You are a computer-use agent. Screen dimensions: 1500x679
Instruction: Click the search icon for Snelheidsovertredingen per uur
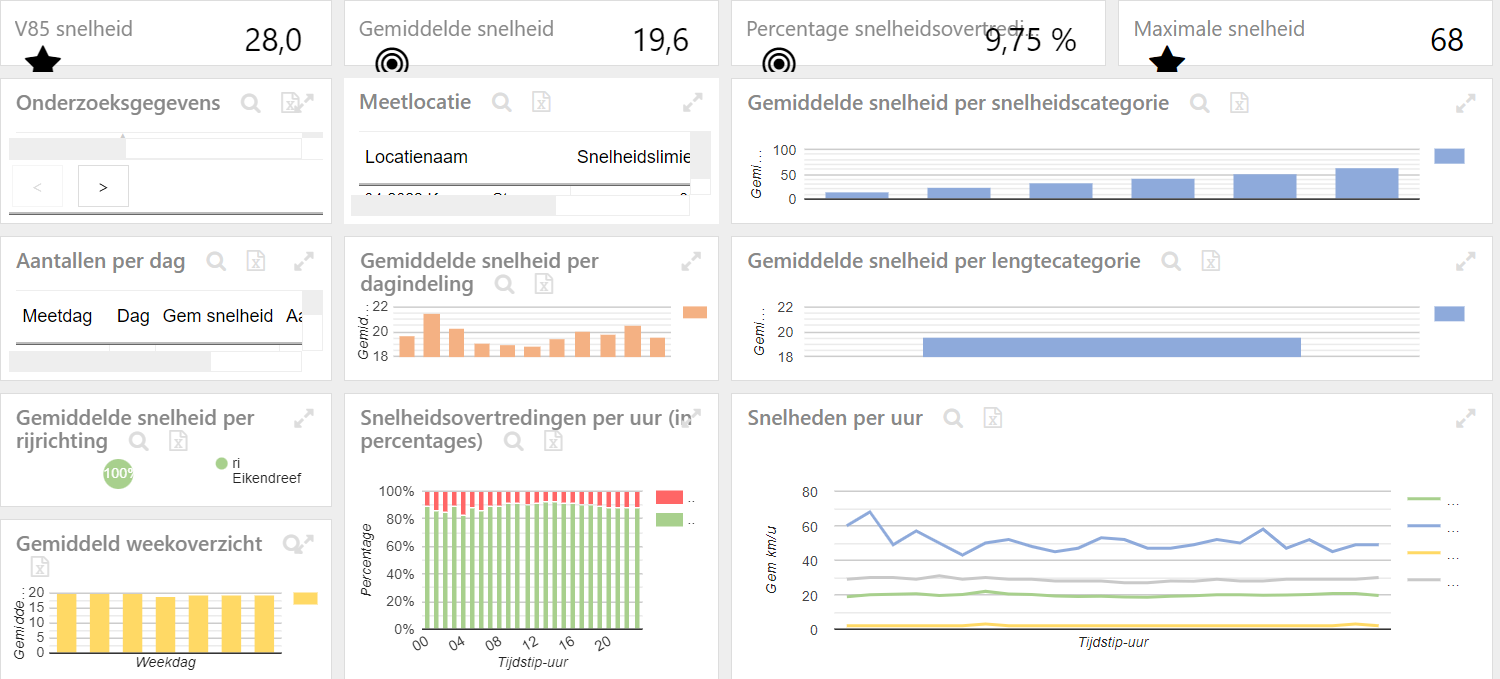click(x=513, y=441)
